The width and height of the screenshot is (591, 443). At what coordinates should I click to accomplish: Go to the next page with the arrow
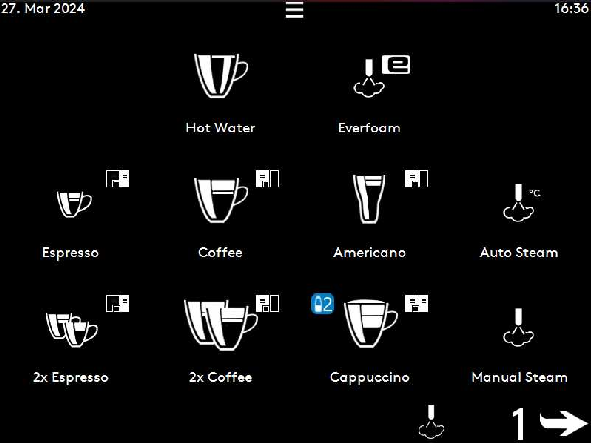click(x=564, y=423)
